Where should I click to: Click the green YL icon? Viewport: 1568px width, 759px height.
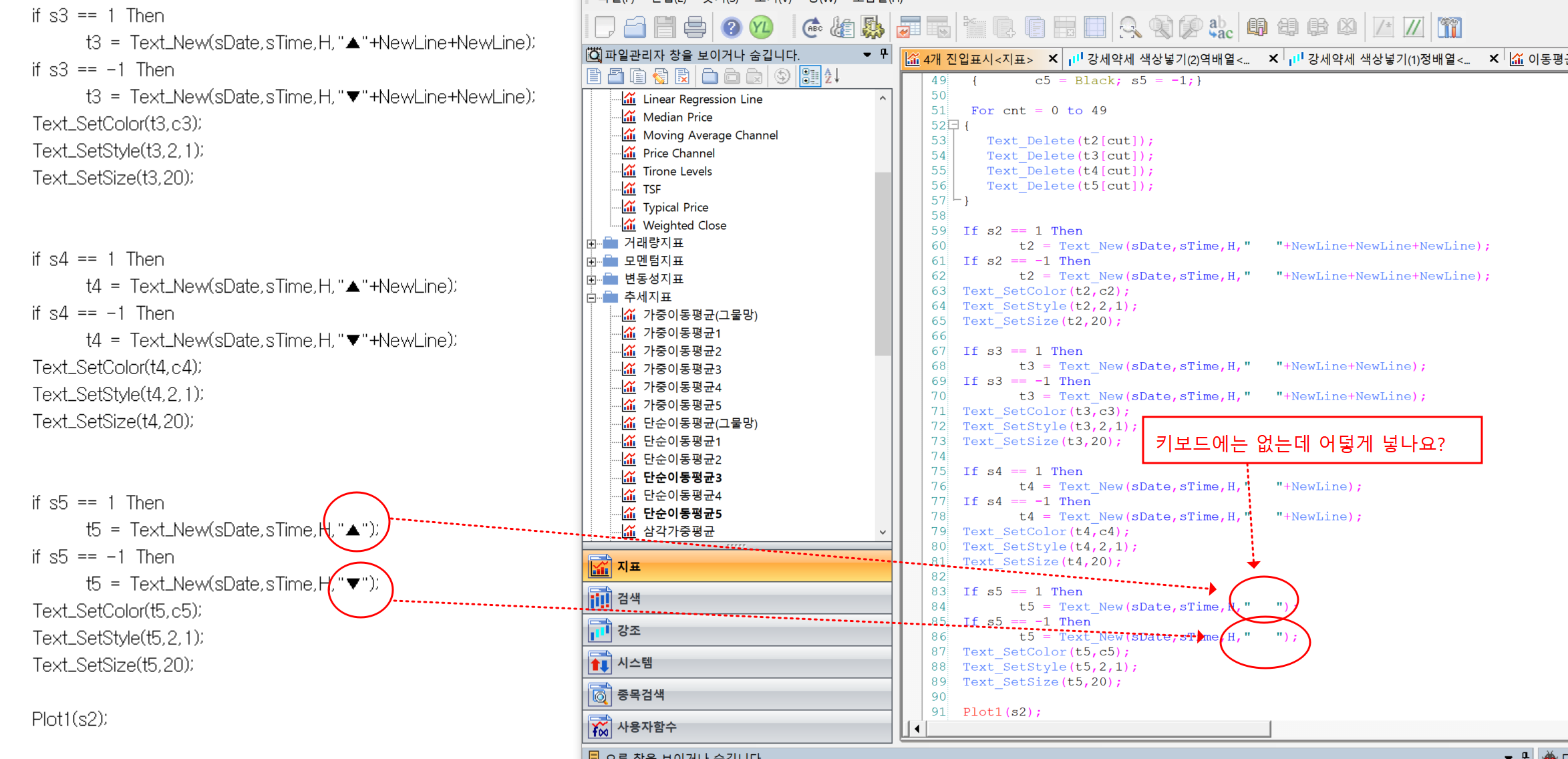pyautogui.click(x=761, y=27)
